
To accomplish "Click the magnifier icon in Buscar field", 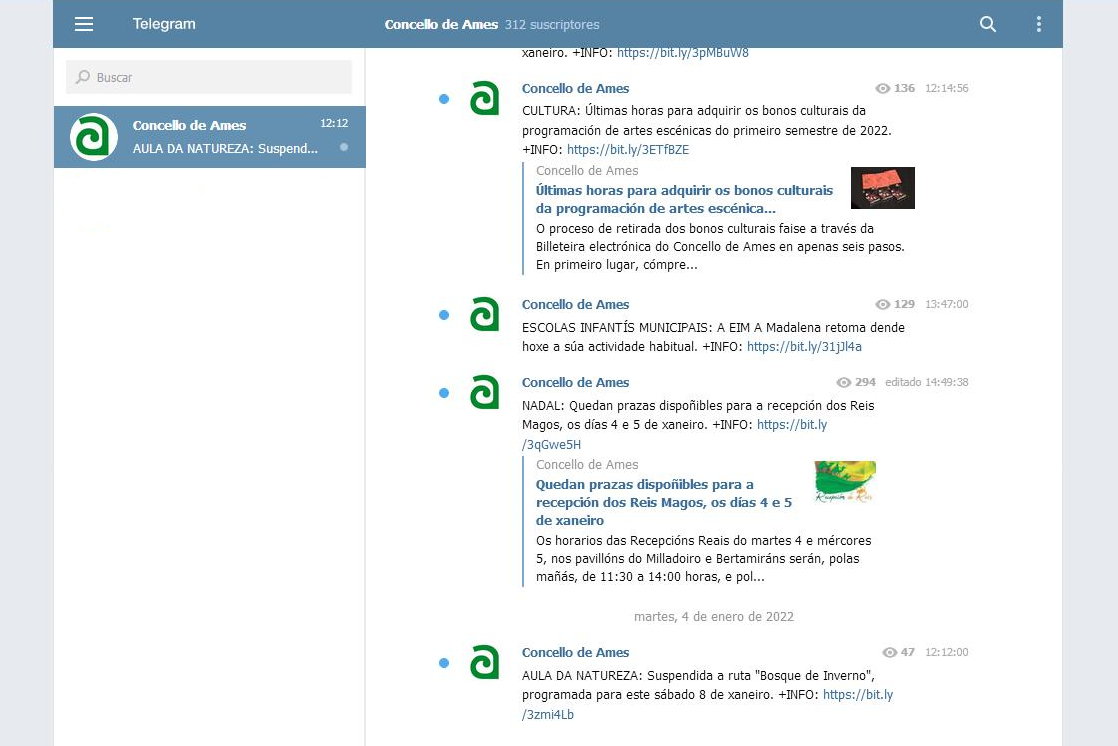I will (83, 77).
